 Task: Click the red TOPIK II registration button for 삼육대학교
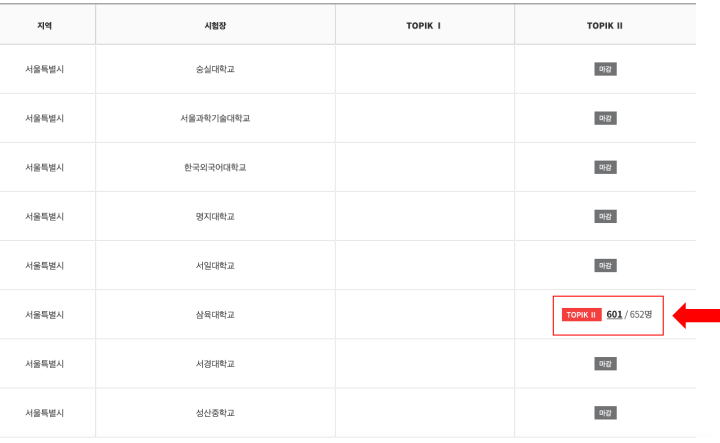[581, 315]
